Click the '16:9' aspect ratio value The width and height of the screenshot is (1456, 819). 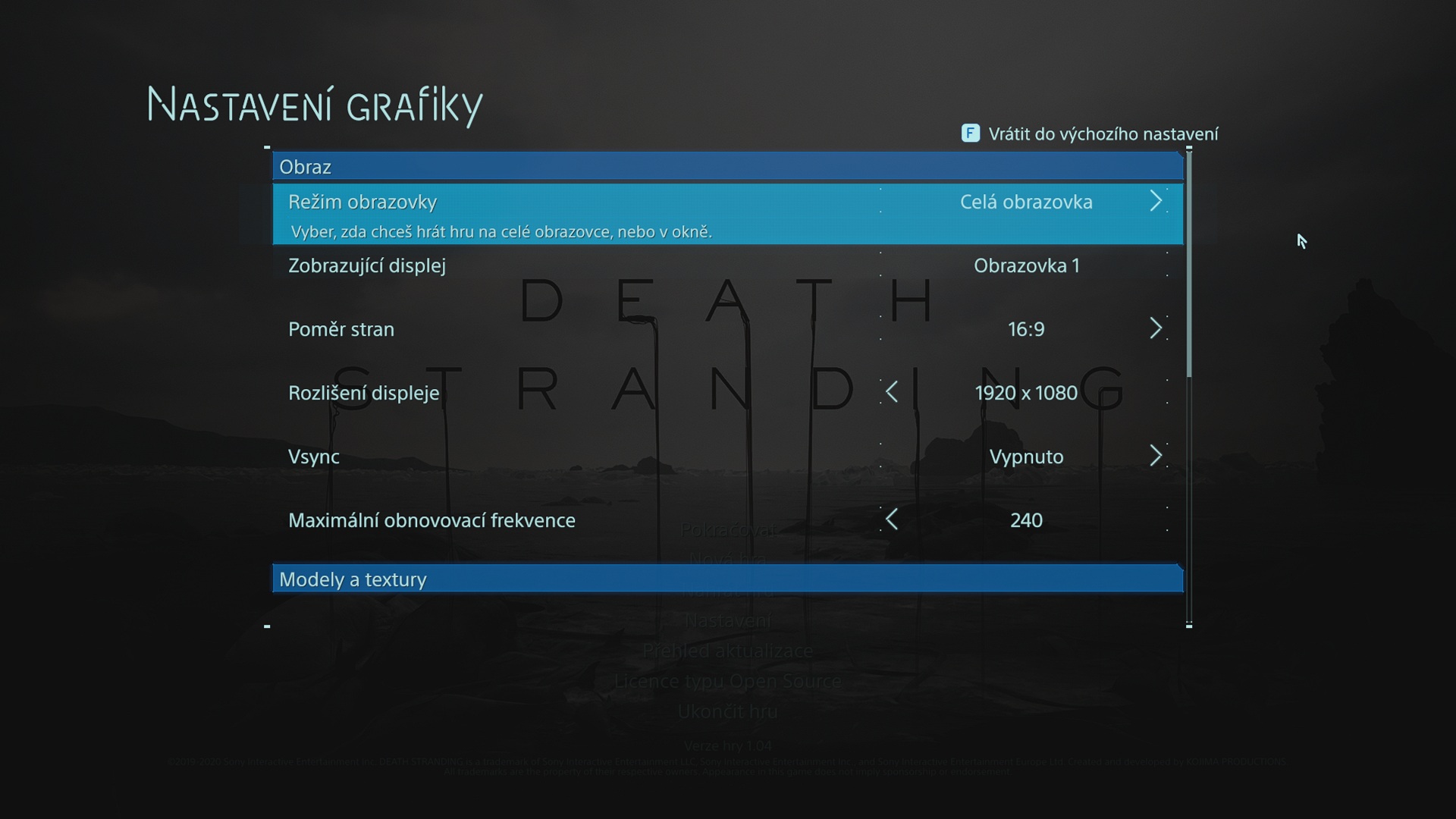tap(1026, 329)
